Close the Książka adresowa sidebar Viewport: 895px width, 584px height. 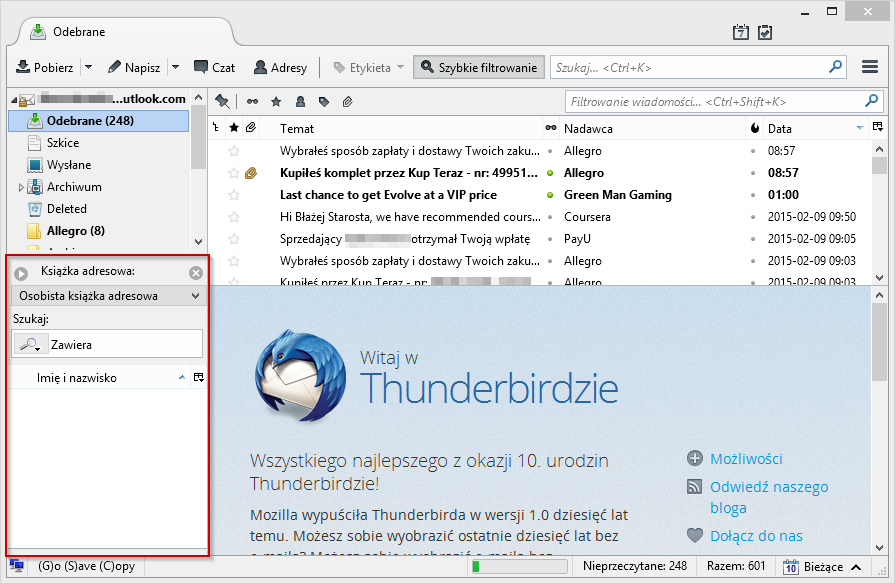click(x=196, y=273)
